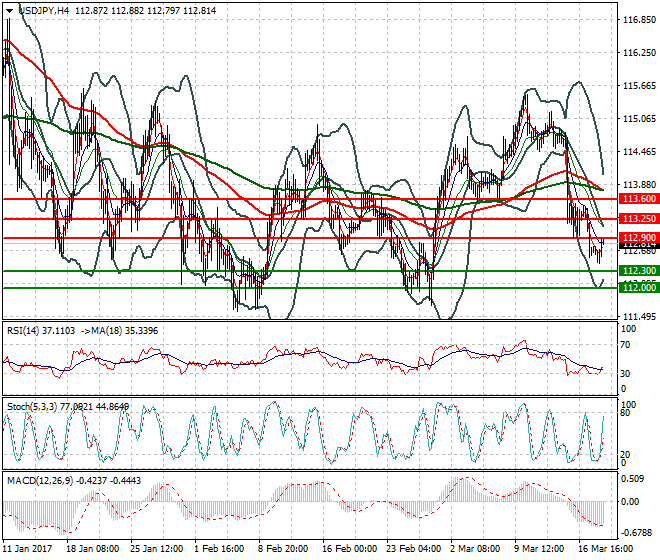Click the USDJPY,H4 symbol title
The image size is (660, 560).
(44, 9)
